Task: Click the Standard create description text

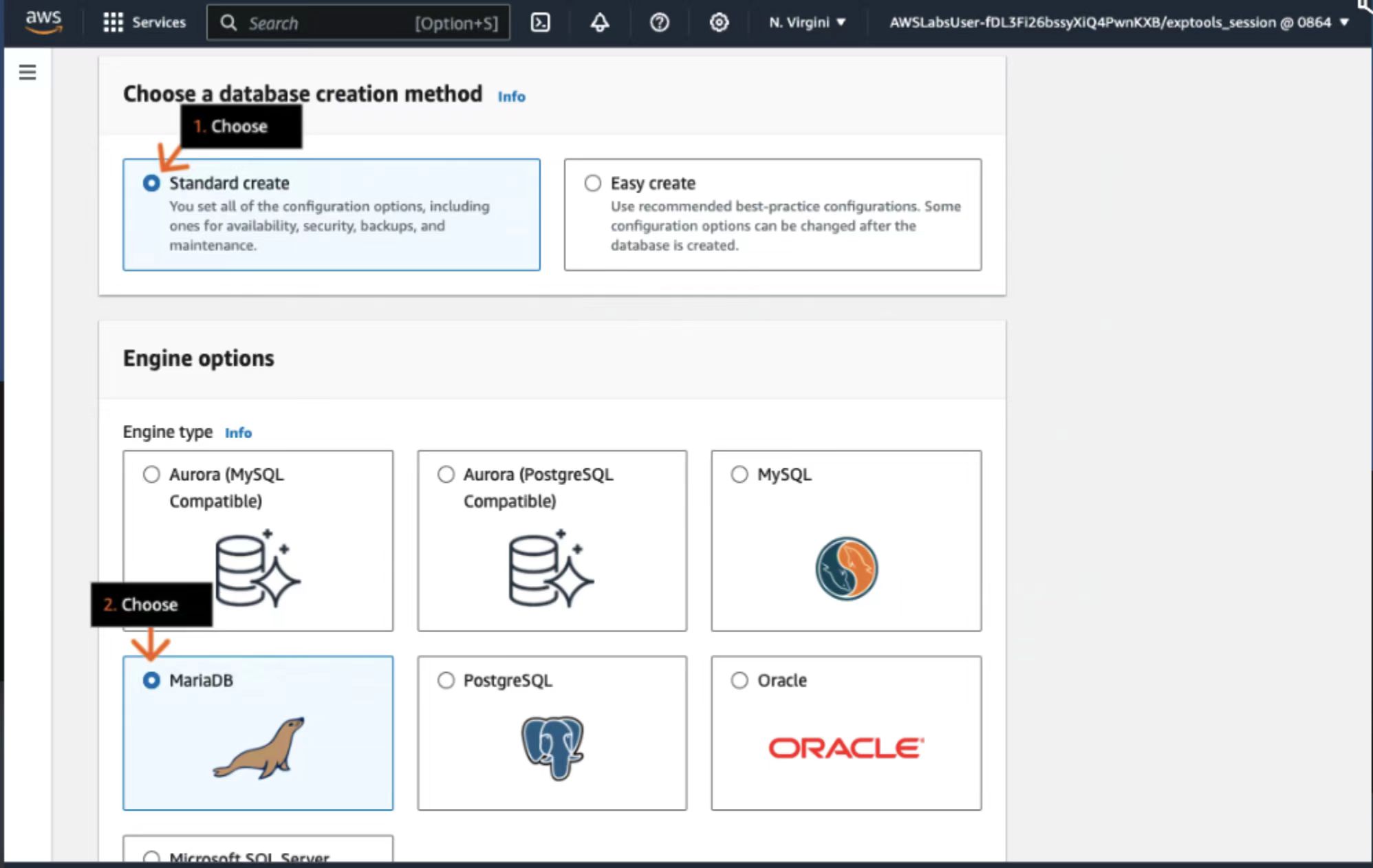Action: pyautogui.click(x=329, y=226)
